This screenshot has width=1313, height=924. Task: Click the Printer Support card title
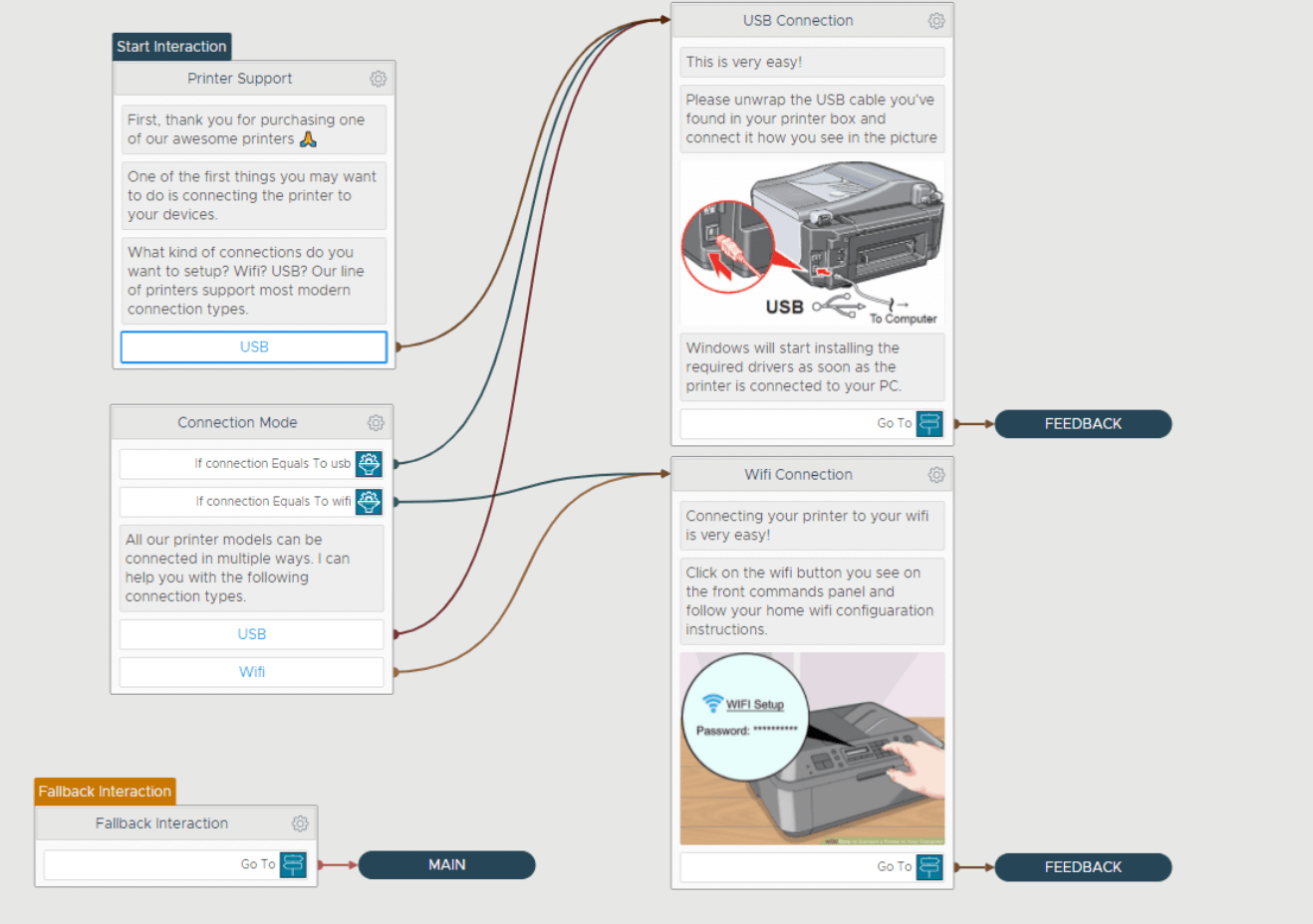click(x=240, y=79)
